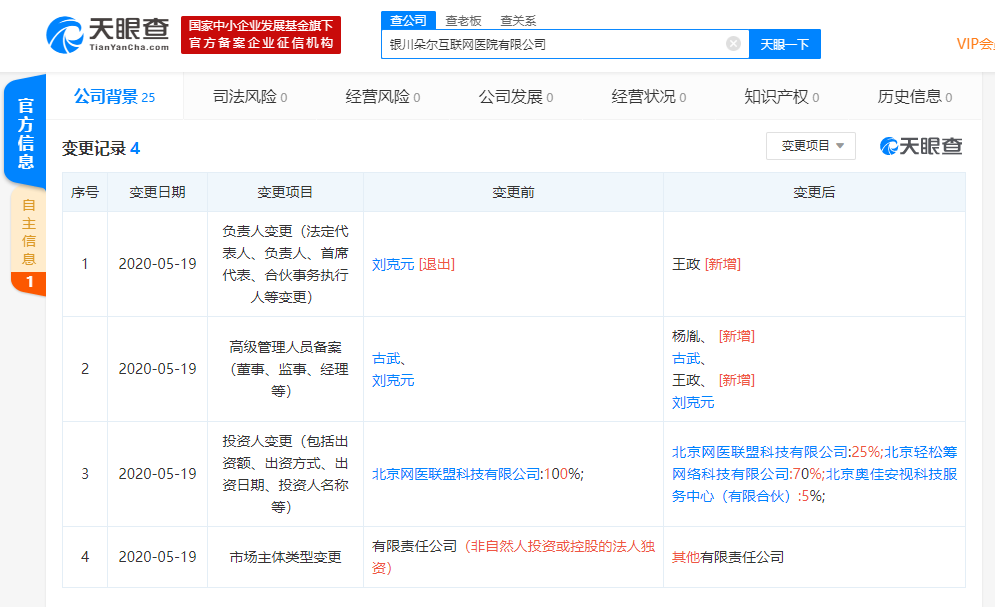Click the orange badge number 1
The width and height of the screenshot is (995, 607).
point(29,283)
